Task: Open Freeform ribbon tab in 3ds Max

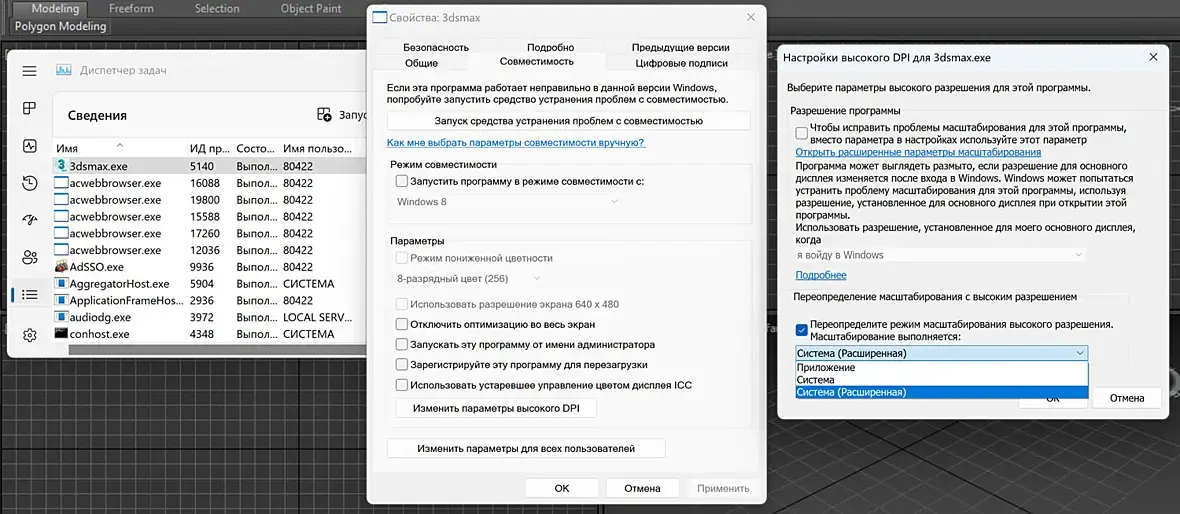Action: coord(131,9)
